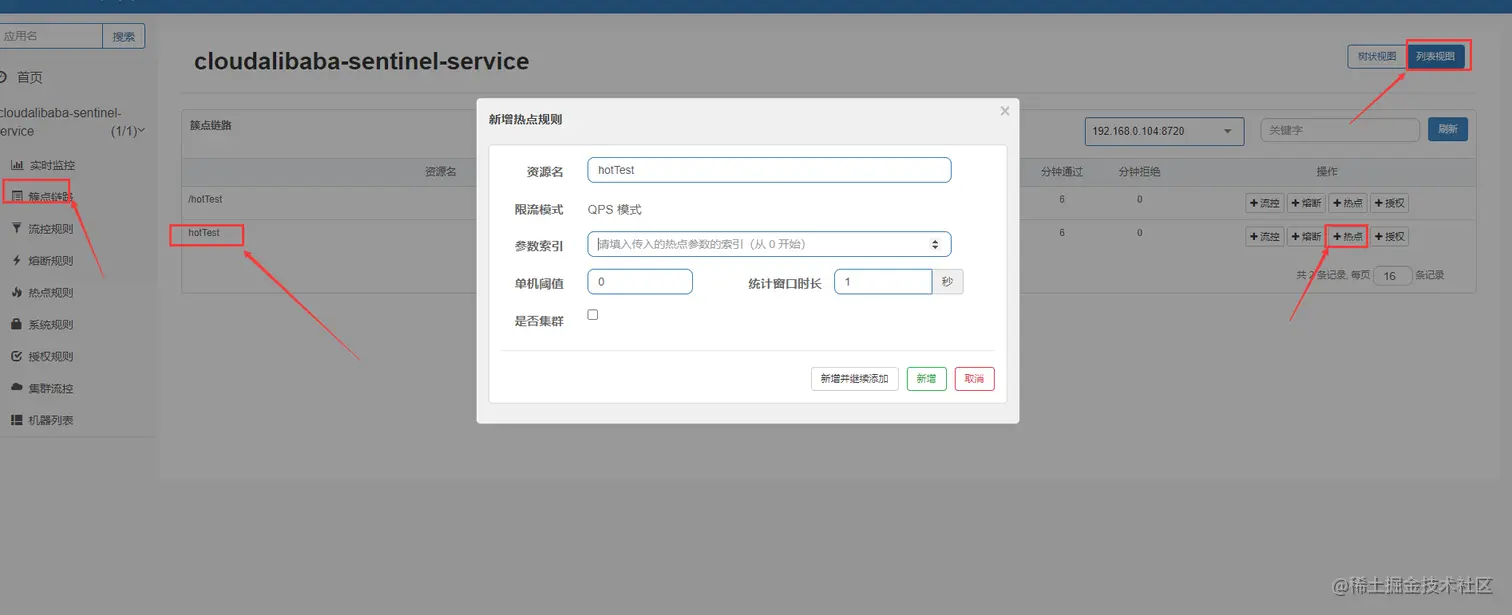Click +热点 button in hotTest row
This screenshot has height=615, width=1512.
[x=1347, y=236]
